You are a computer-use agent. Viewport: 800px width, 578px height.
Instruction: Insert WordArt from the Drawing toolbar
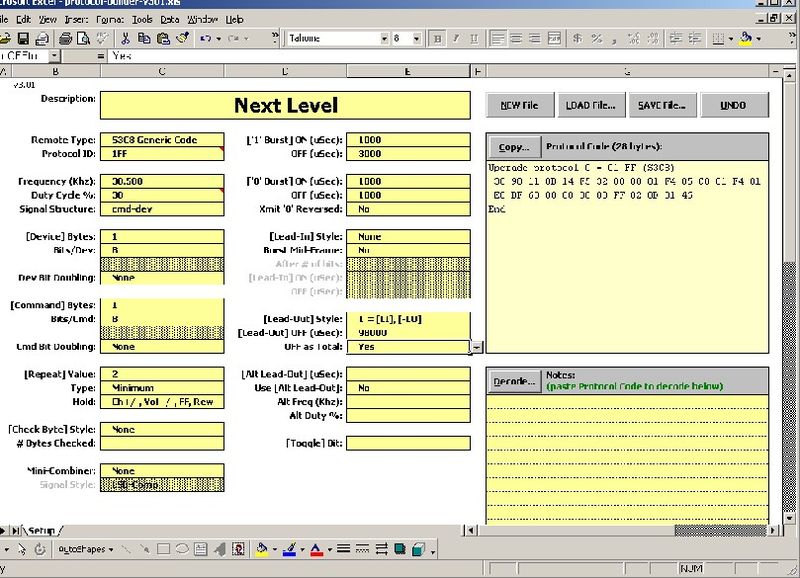pos(218,550)
